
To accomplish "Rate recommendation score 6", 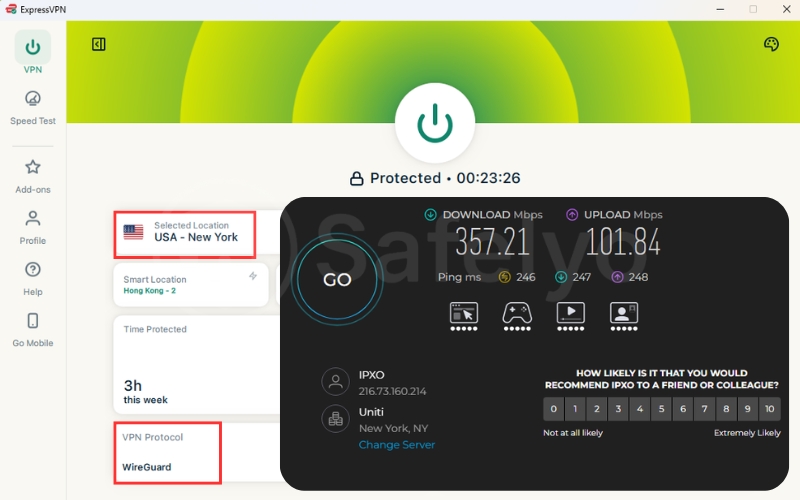I will (683, 409).
